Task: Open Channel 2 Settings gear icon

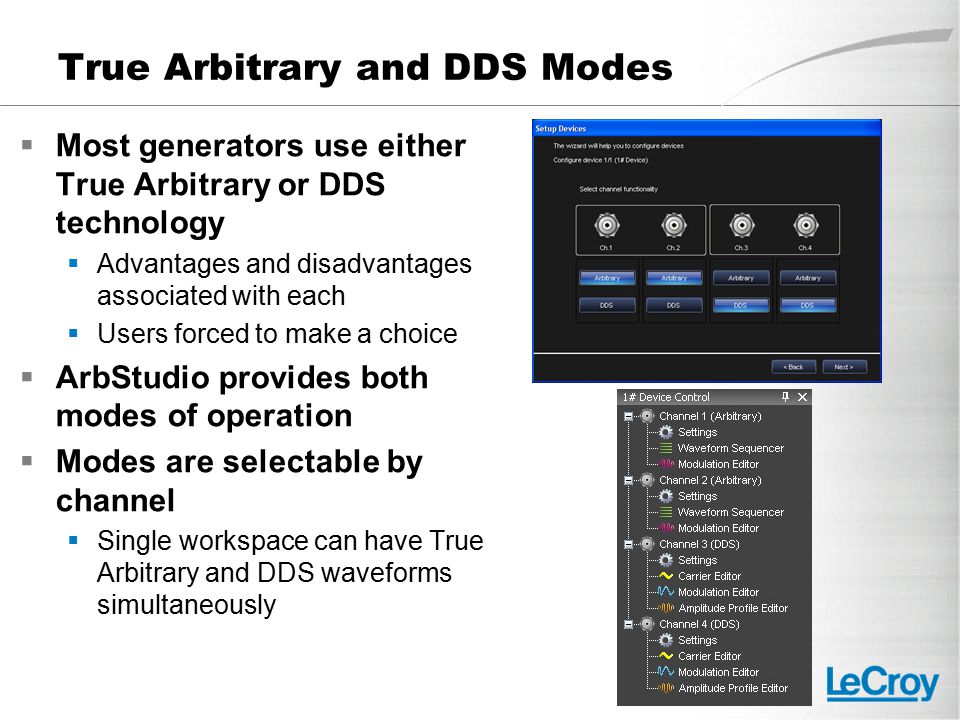Action: coord(666,496)
